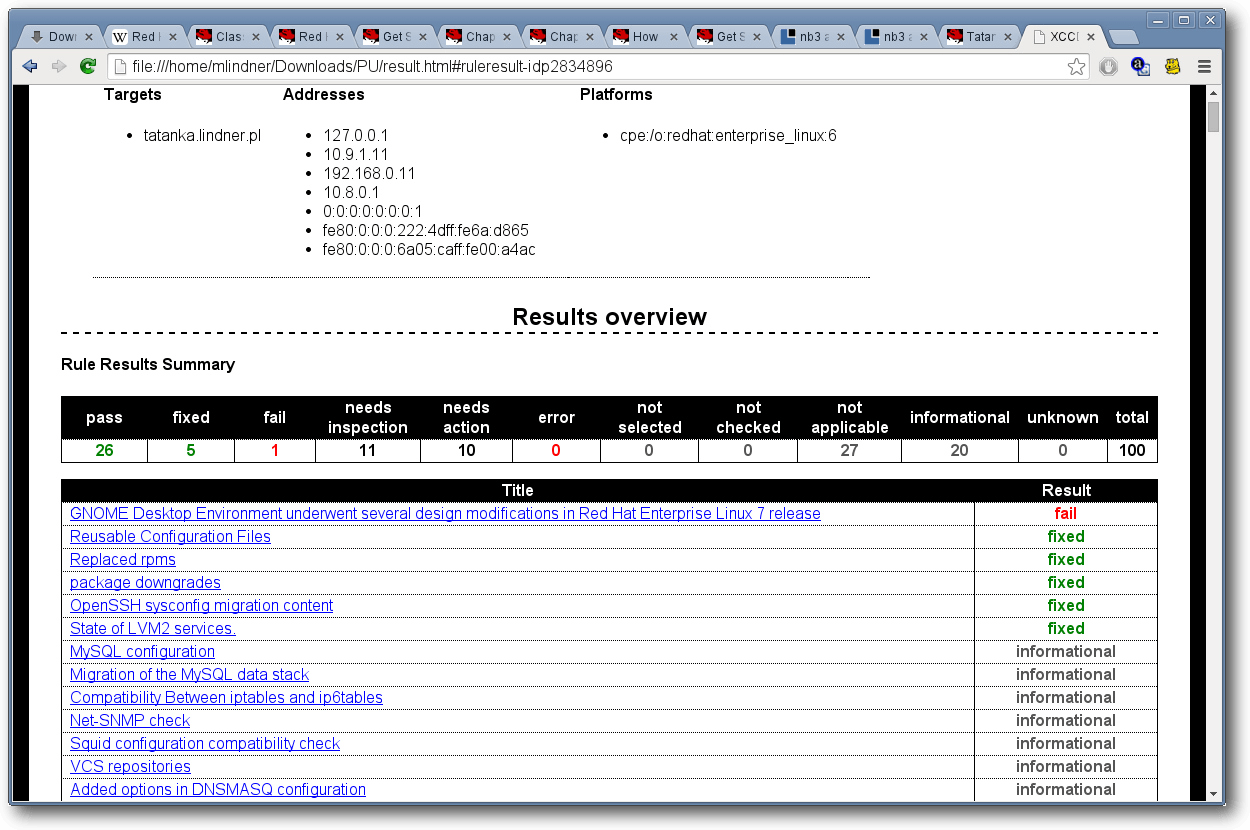
Task: Open Migration of the MySQL data stack link
Action: click(x=189, y=675)
